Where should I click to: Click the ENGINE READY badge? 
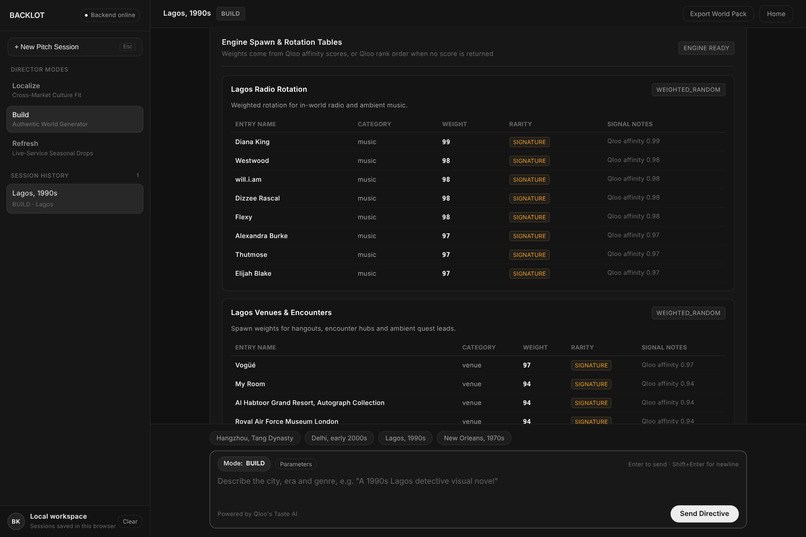[706, 48]
